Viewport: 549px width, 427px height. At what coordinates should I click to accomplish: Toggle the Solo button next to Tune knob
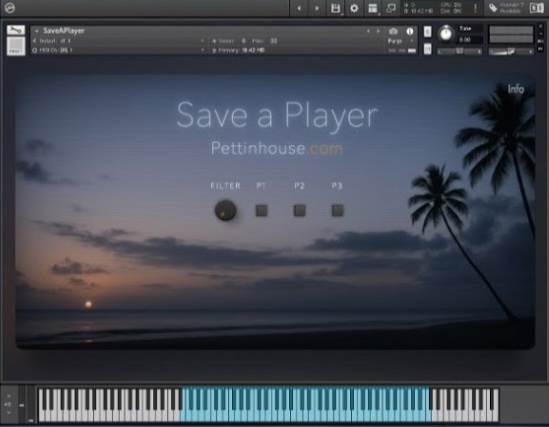tap(428, 32)
